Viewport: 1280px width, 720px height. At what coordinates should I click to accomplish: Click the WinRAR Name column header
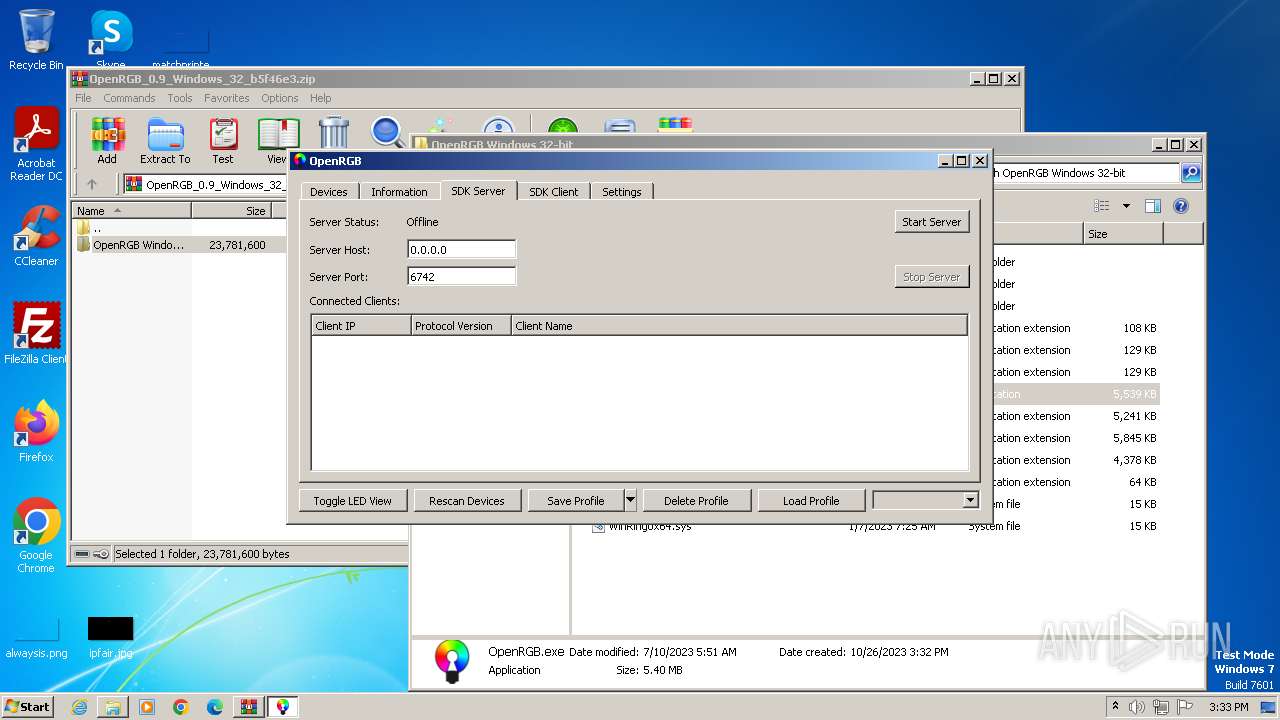pyautogui.click(x=132, y=211)
